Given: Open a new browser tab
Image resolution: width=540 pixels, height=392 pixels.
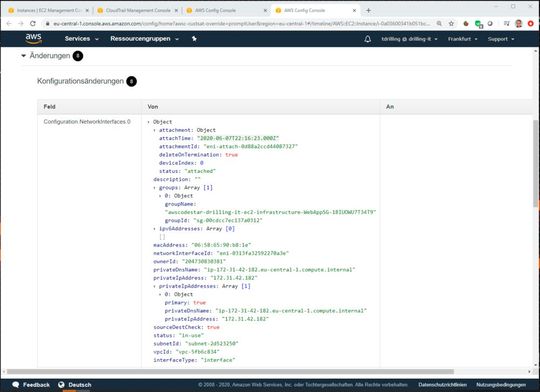Looking at the screenshot, I should point(368,10).
